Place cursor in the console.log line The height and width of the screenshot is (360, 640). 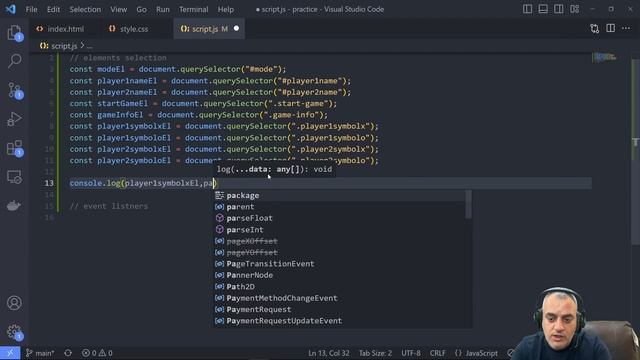[330, 183]
